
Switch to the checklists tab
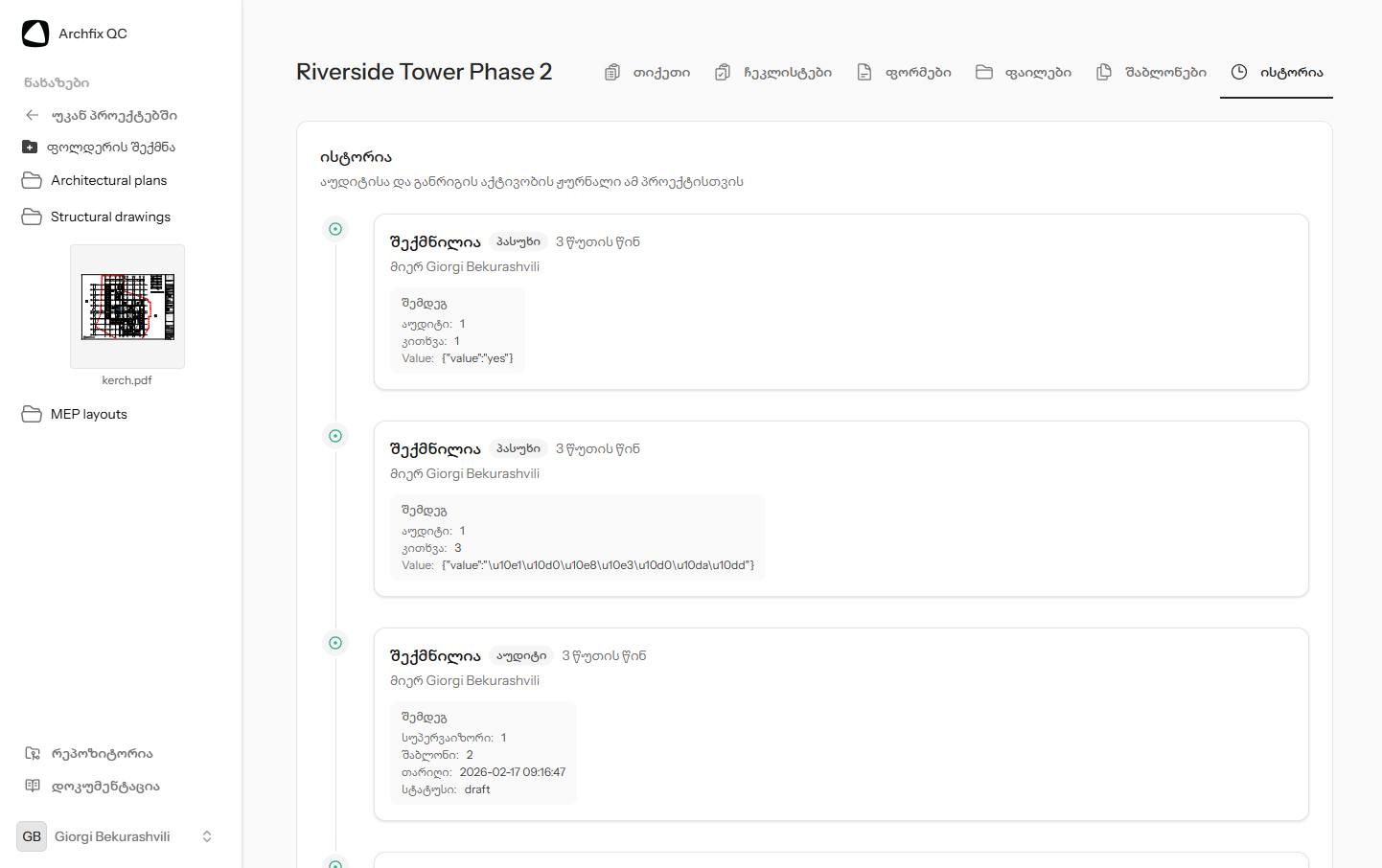774,72
